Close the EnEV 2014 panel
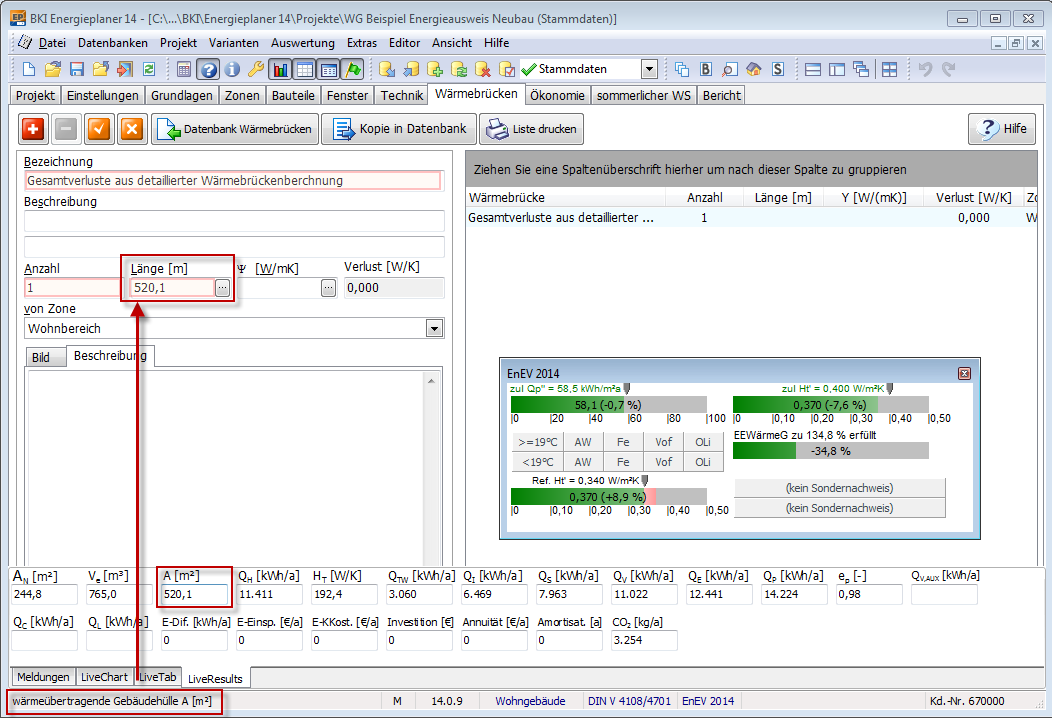The height and width of the screenshot is (718, 1052). (x=964, y=373)
